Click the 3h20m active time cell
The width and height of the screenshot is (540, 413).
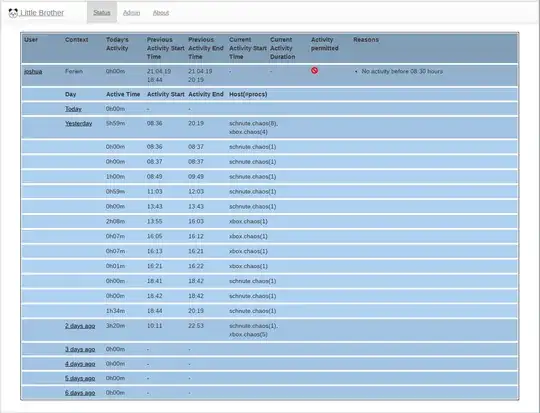(x=115, y=326)
